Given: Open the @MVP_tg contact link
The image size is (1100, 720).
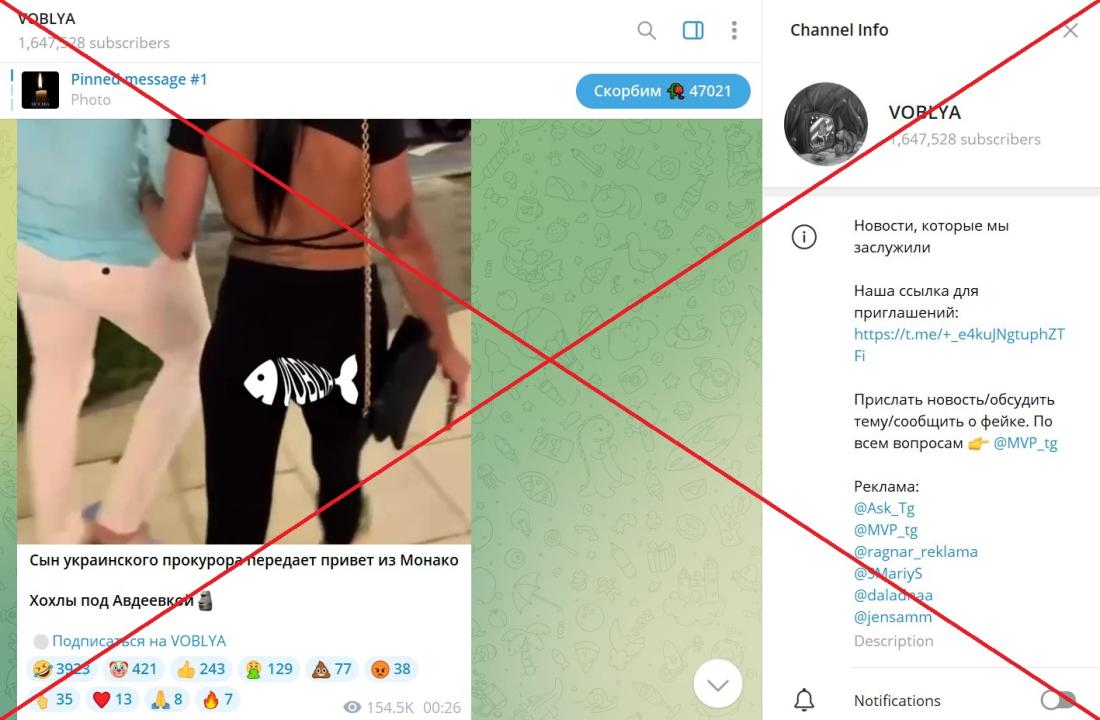Looking at the screenshot, I should tap(1025, 443).
